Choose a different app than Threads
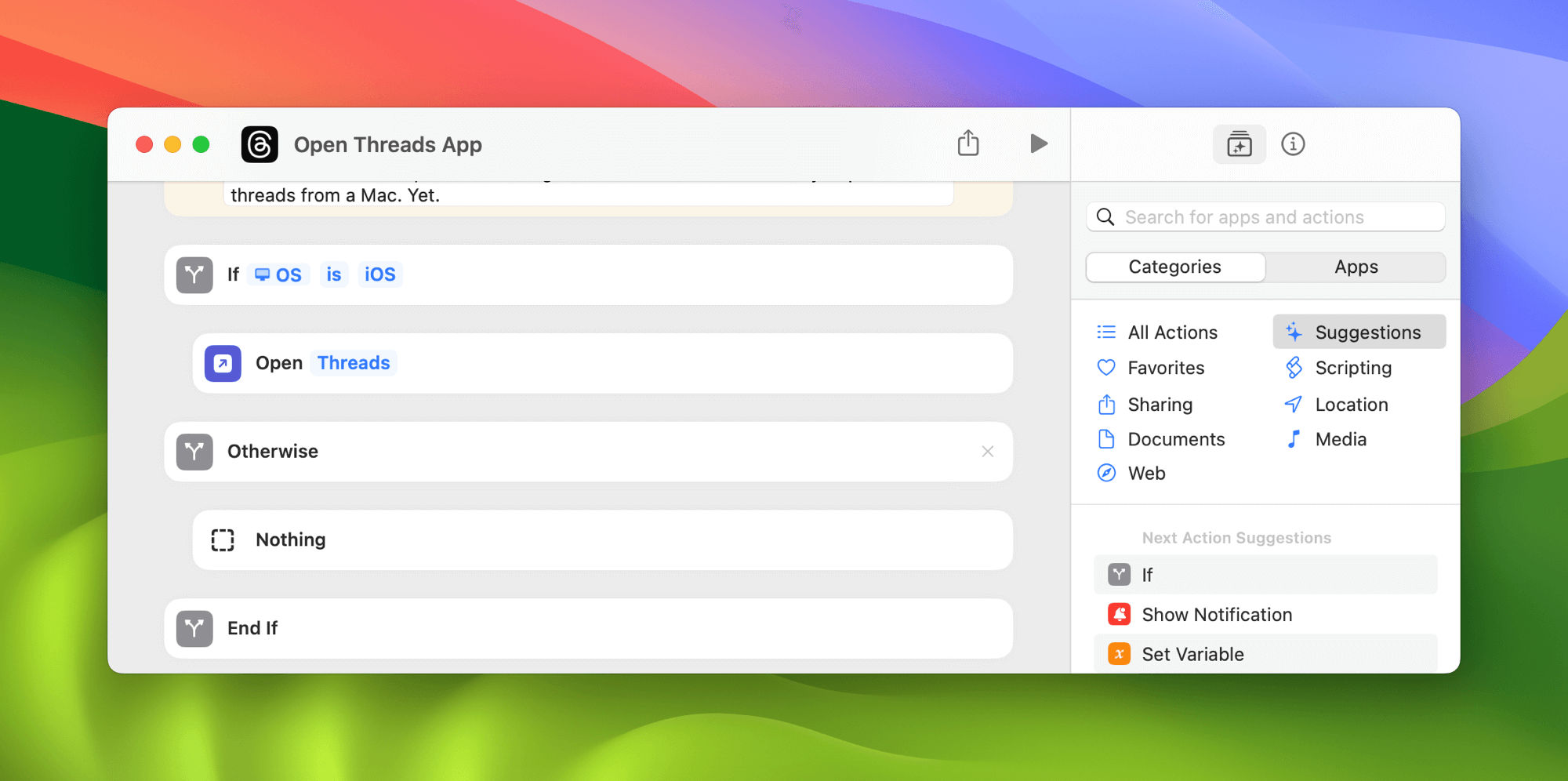Screen dimensions: 1568x781 point(354,363)
